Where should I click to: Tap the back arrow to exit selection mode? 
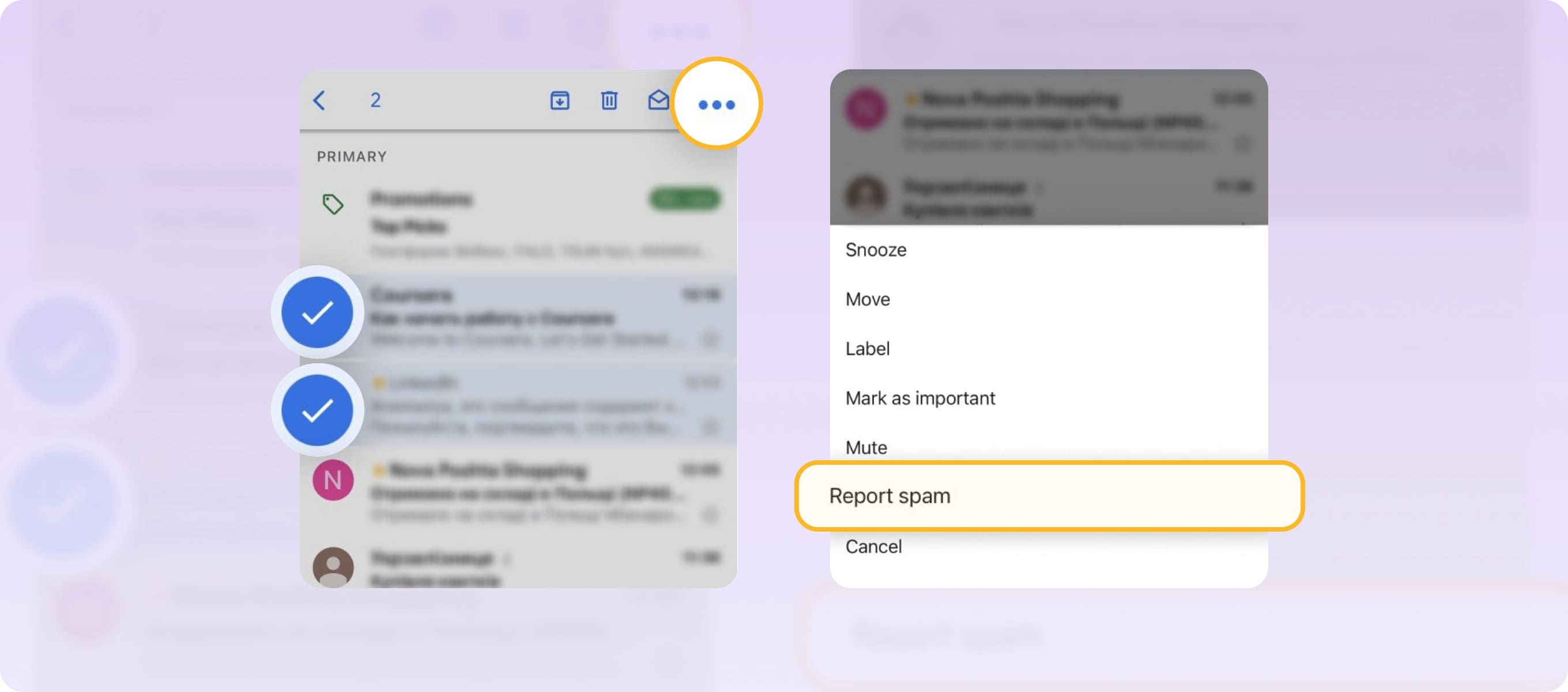coord(319,101)
